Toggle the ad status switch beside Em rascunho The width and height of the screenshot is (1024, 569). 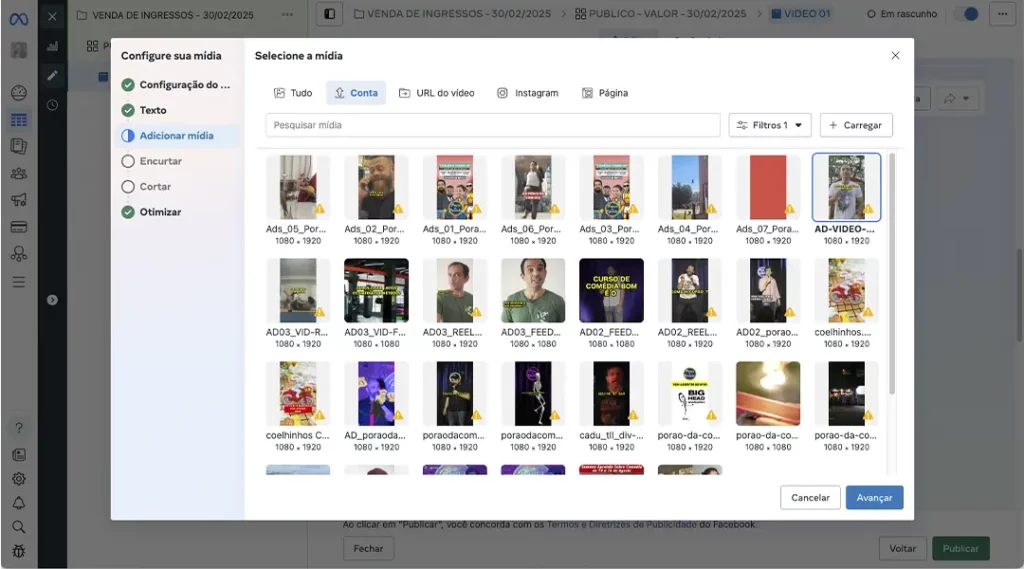(965, 14)
